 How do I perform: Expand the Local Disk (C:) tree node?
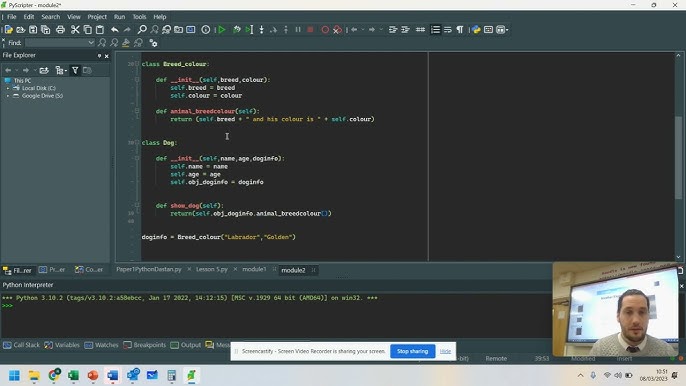coord(7,88)
